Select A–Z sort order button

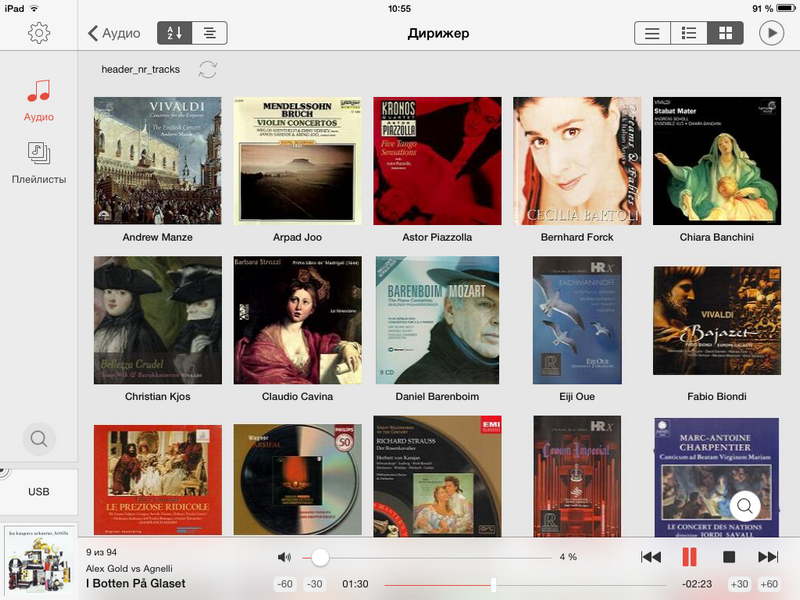pos(174,33)
